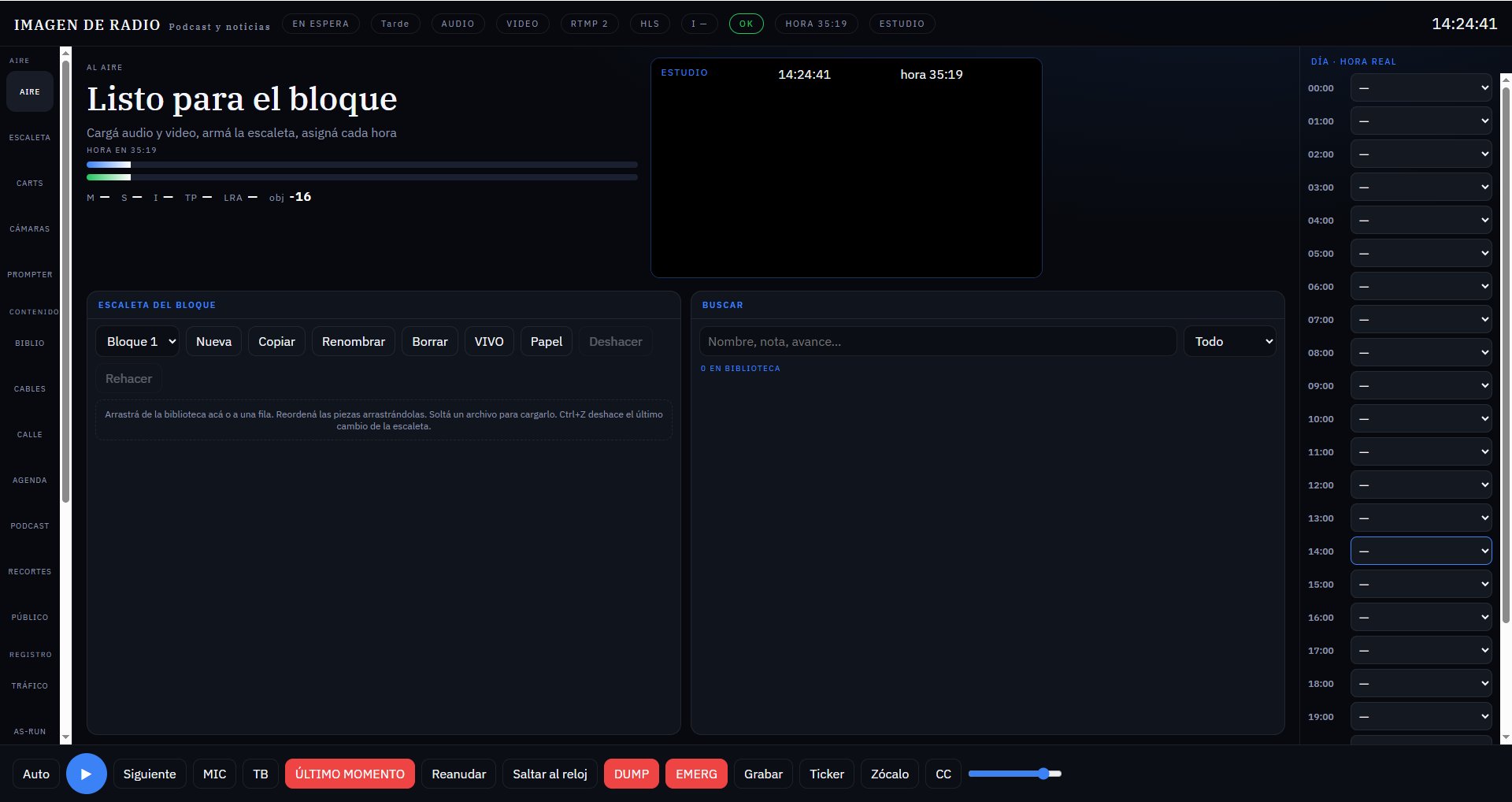
Task: Open the Bloque 1 dropdown
Action: coord(138,341)
